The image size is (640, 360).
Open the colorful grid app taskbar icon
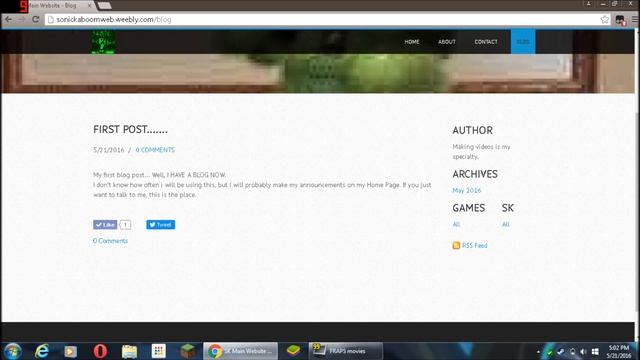tap(158, 351)
